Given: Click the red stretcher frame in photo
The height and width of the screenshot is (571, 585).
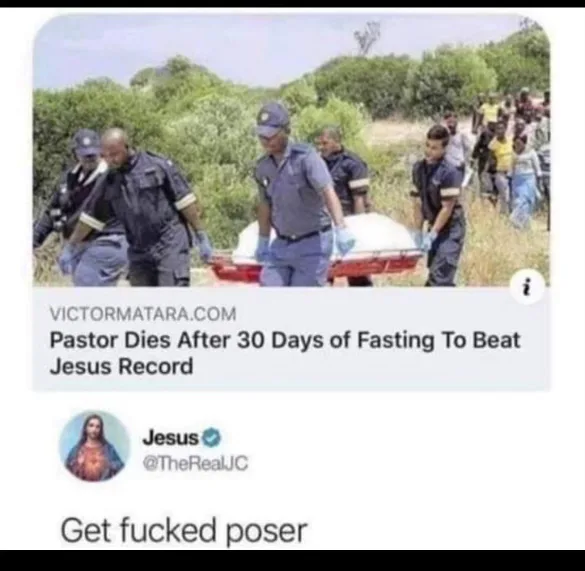Looking at the screenshot, I should 317,266.
